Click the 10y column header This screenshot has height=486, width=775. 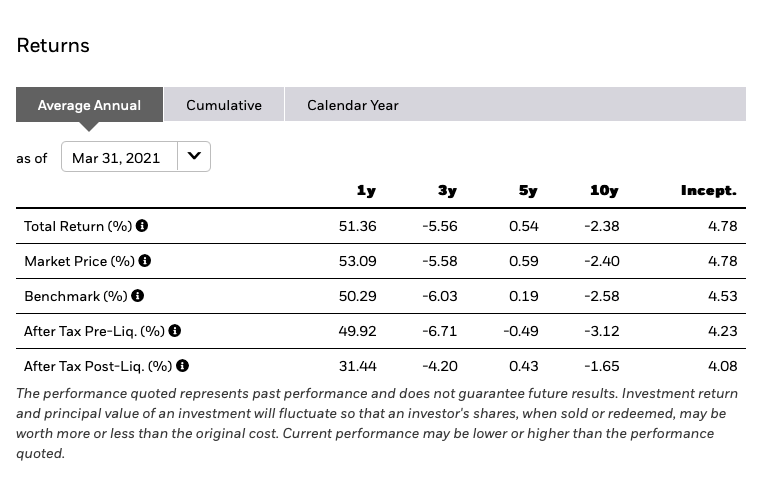[x=604, y=191]
